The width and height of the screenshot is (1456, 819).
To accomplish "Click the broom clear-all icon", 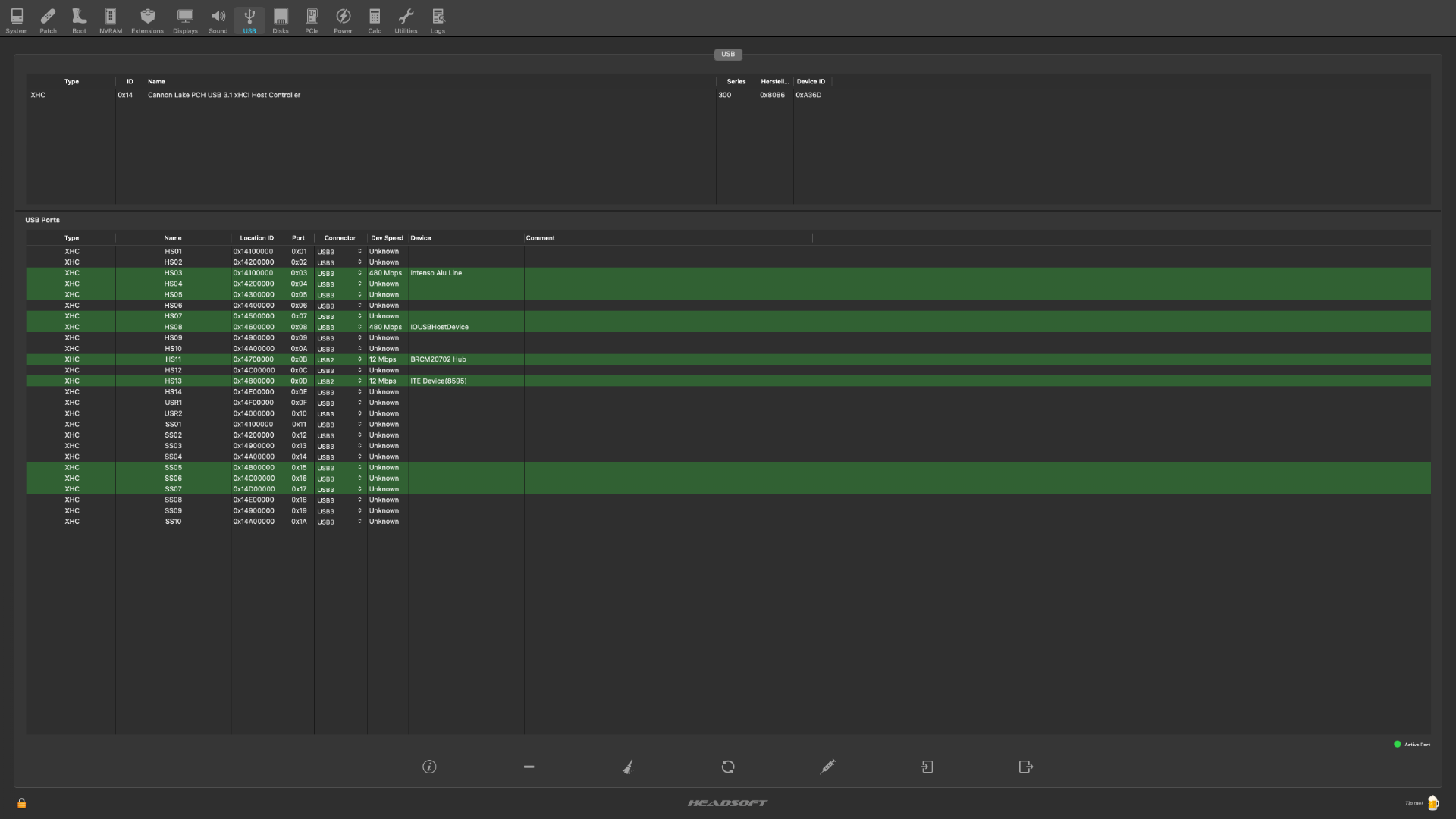I will [x=628, y=767].
